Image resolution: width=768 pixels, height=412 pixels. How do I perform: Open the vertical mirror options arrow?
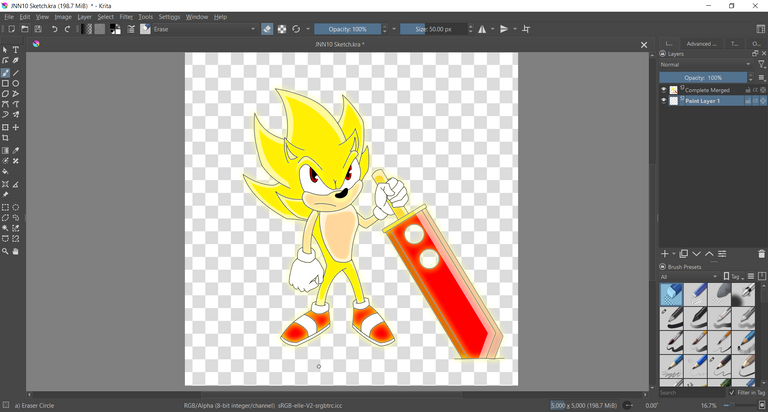tap(515, 29)
